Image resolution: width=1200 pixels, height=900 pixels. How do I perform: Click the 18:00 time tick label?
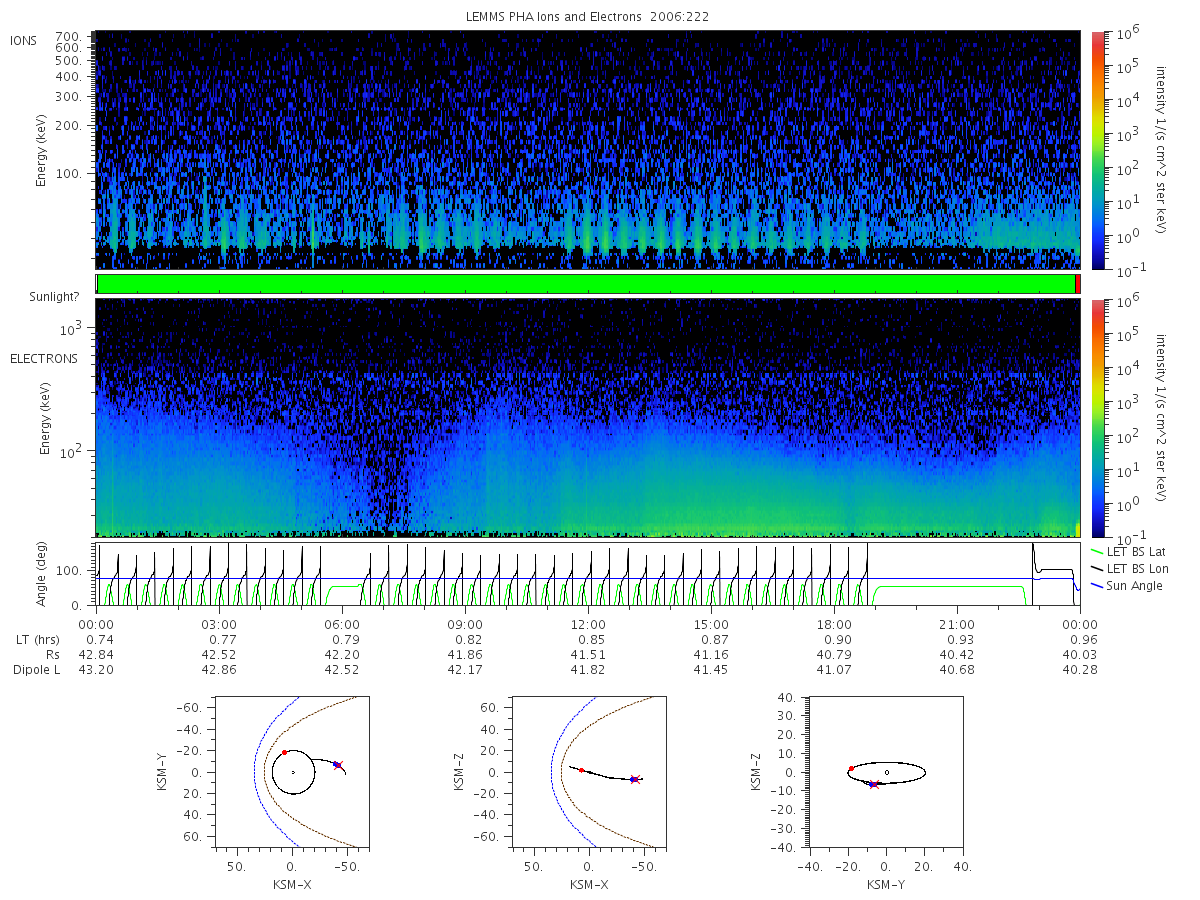834,624
